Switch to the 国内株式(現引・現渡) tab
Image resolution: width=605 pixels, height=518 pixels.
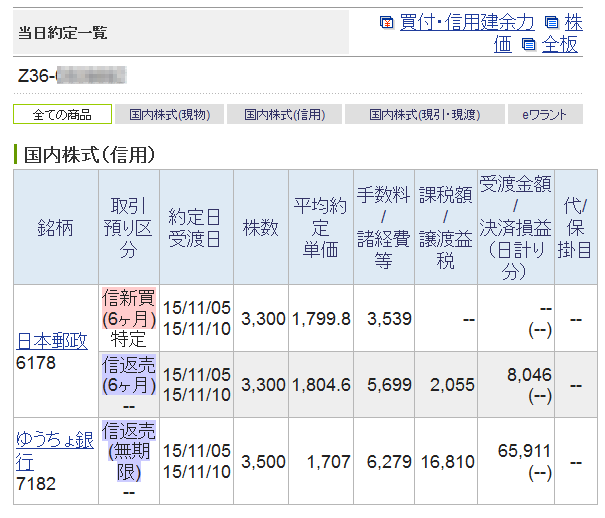pos(424,114)
